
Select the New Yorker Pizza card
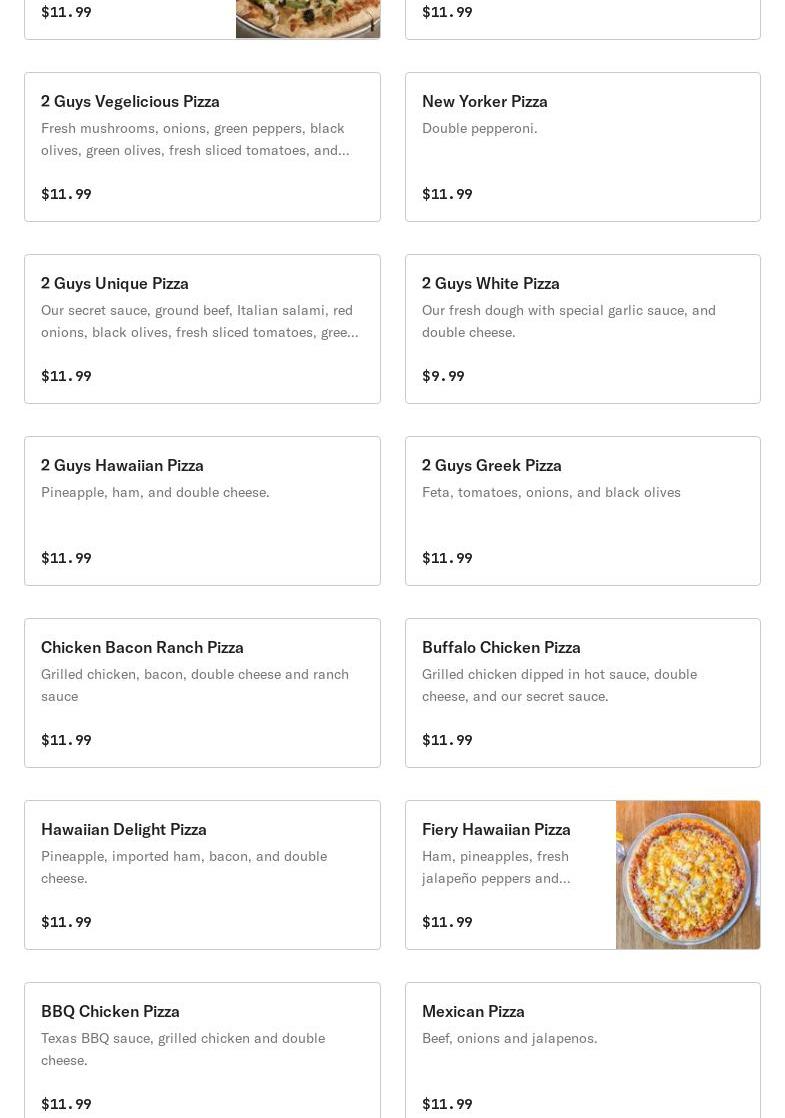583,147
